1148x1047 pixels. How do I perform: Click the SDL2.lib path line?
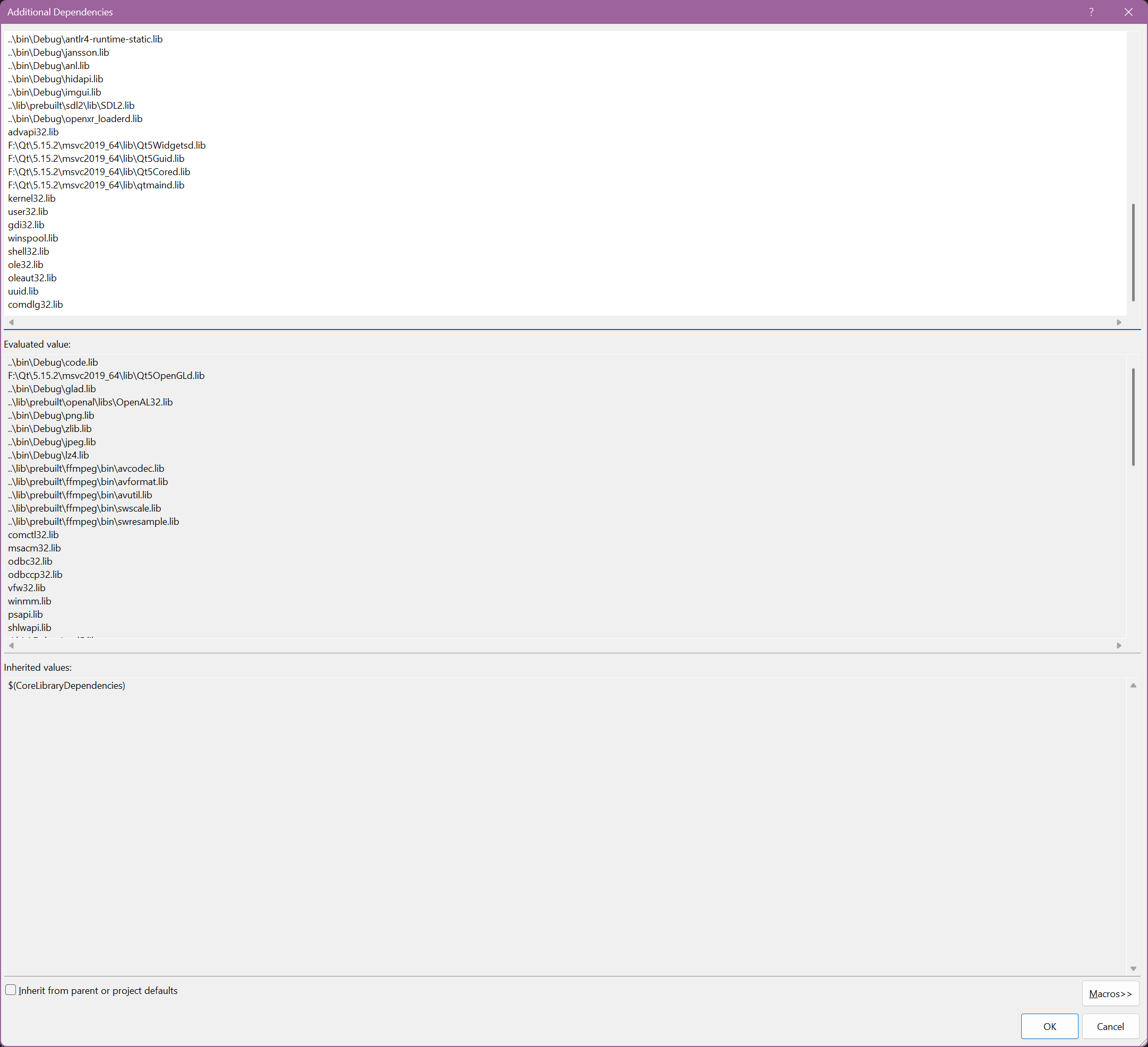pos(71,106)
